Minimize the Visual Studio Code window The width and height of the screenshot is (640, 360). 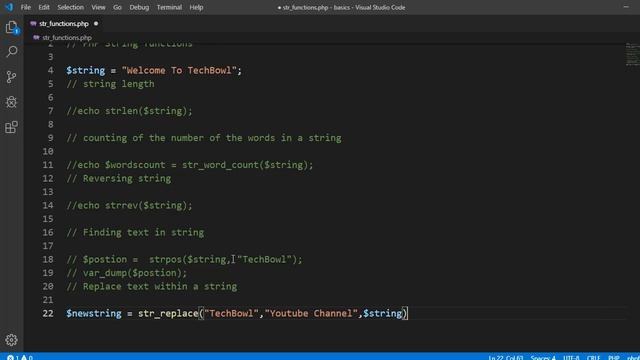[x=626, y=7]
